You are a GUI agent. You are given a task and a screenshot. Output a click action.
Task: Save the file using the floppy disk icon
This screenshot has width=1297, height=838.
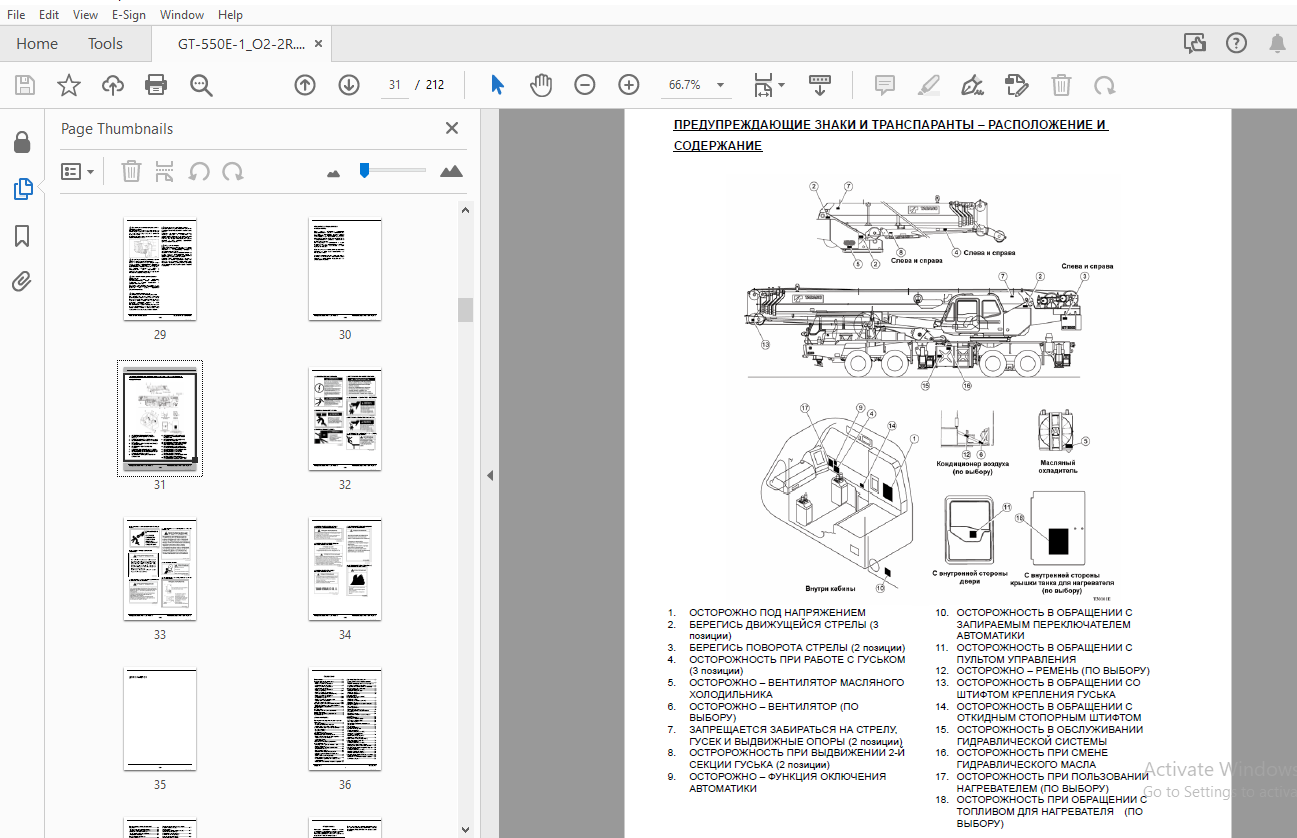[24, 85]
